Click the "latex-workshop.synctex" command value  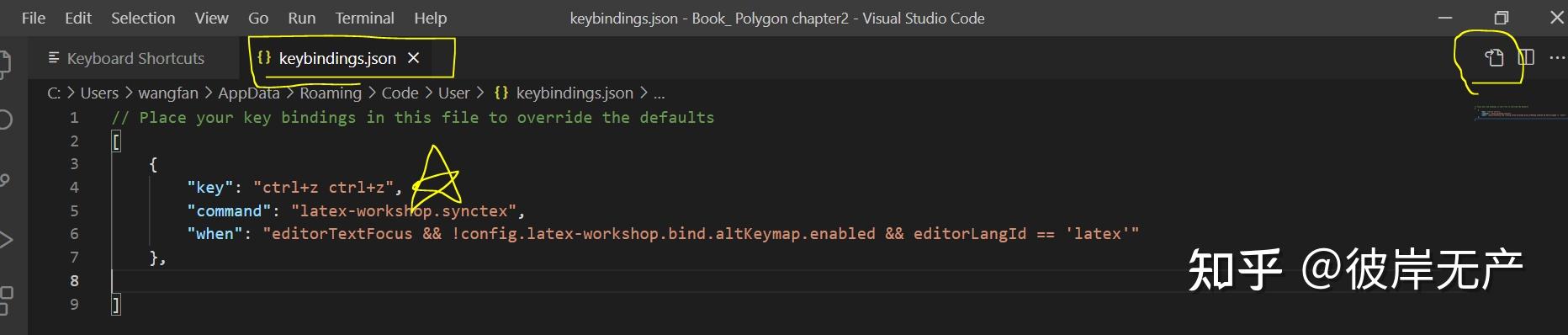[x=404, y=210]
